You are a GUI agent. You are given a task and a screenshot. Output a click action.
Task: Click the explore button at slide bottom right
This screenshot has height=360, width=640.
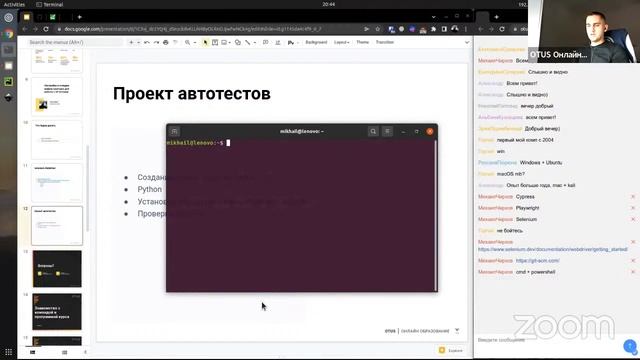[451, 350]
